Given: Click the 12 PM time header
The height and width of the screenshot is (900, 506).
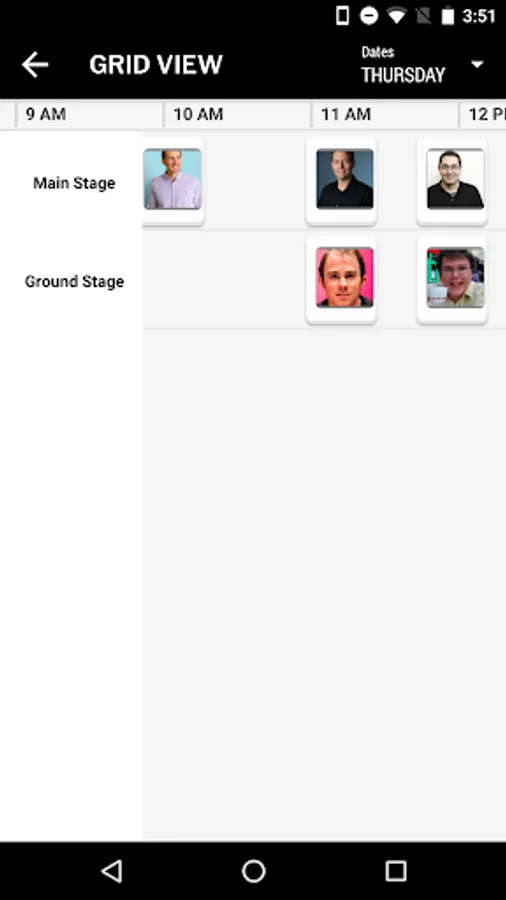Looking at the screenshot, I should (x=486, y=114).
